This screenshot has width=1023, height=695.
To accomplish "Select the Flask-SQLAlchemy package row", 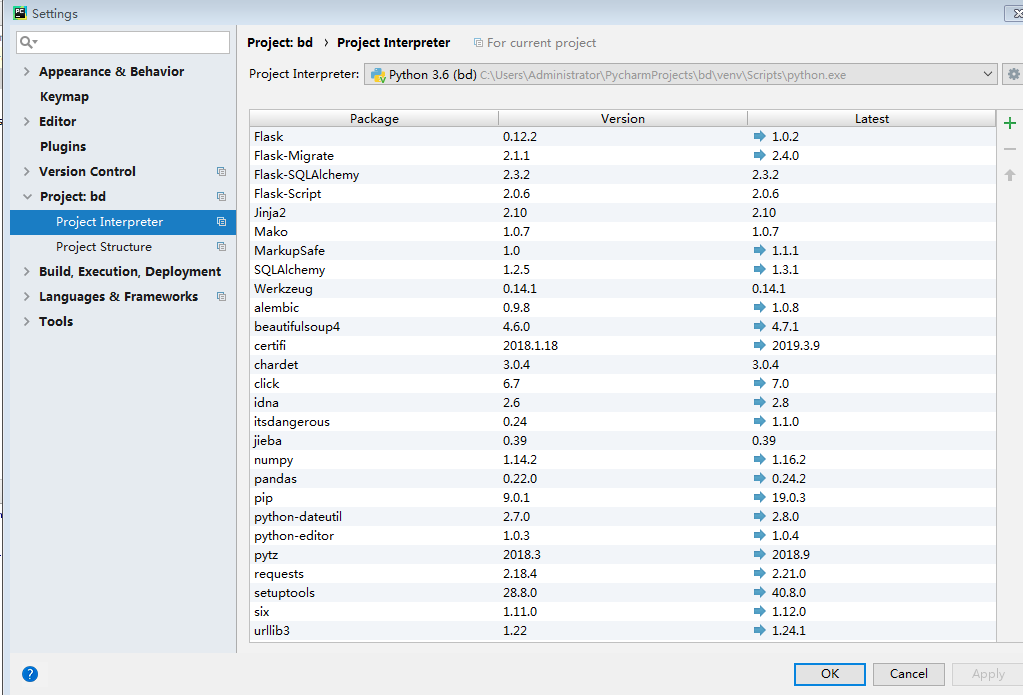I will point(623,174).
